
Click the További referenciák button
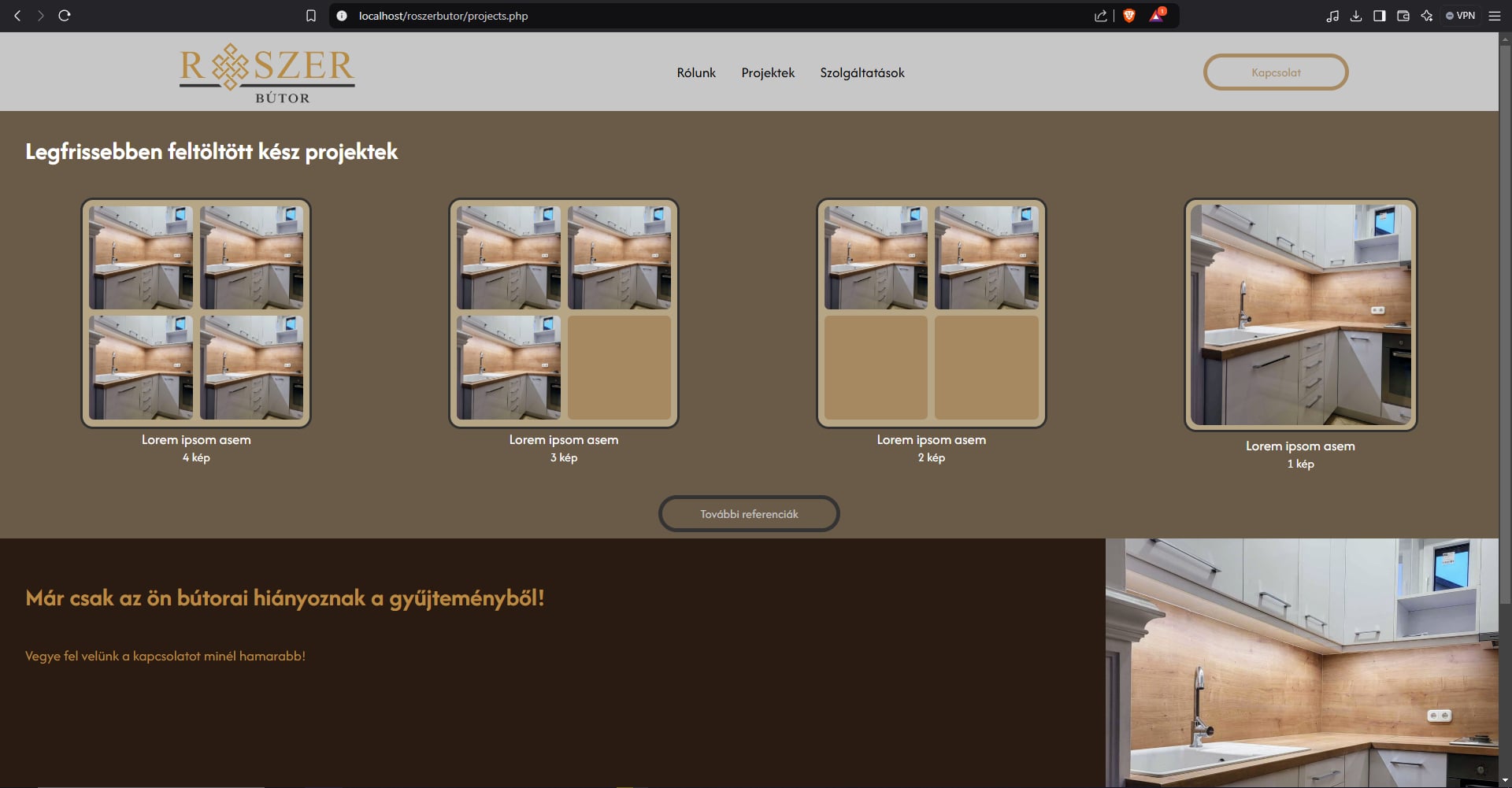pos(749,514)
